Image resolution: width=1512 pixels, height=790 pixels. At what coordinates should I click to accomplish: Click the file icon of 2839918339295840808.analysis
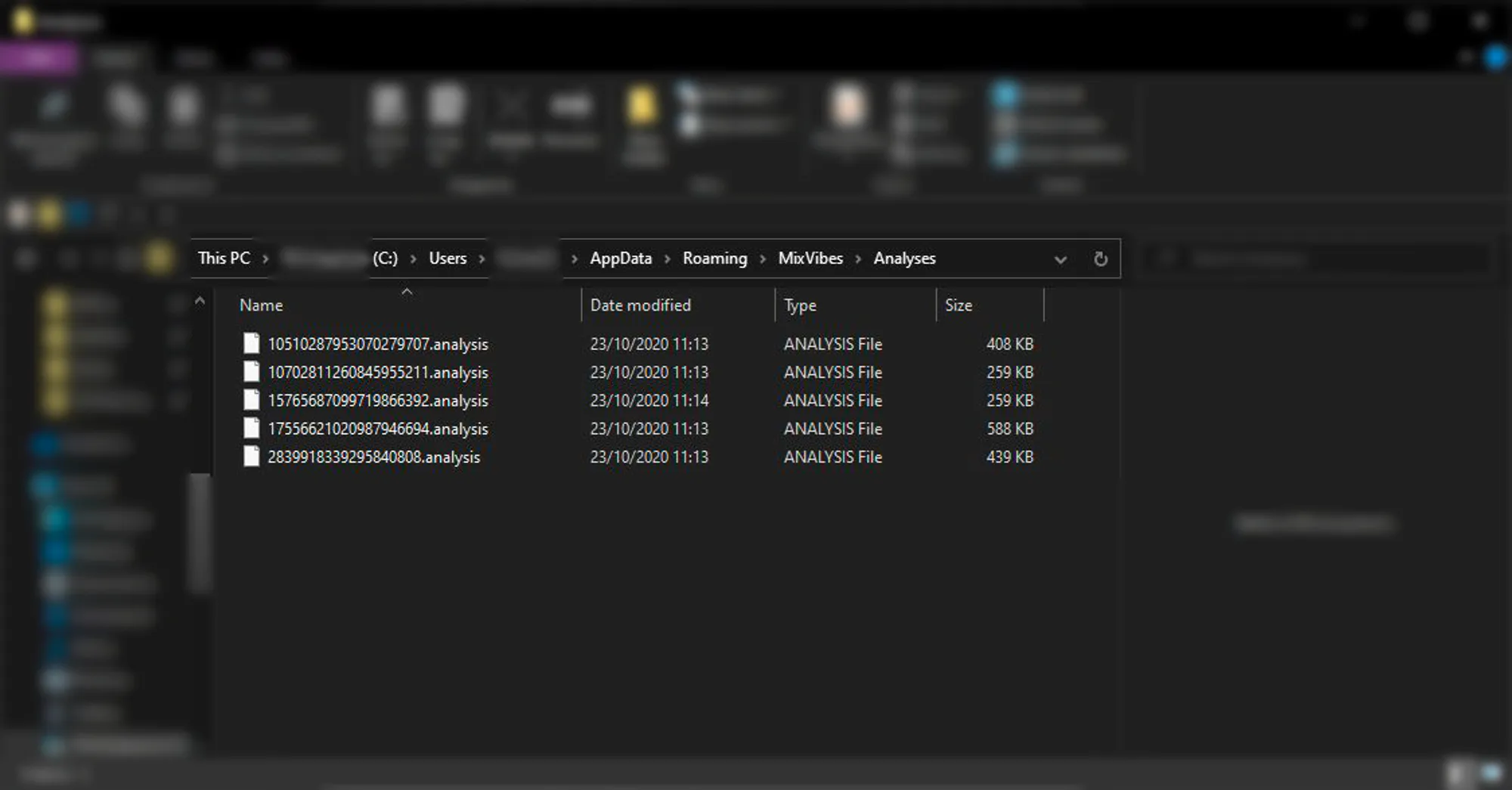coord(251,457)
